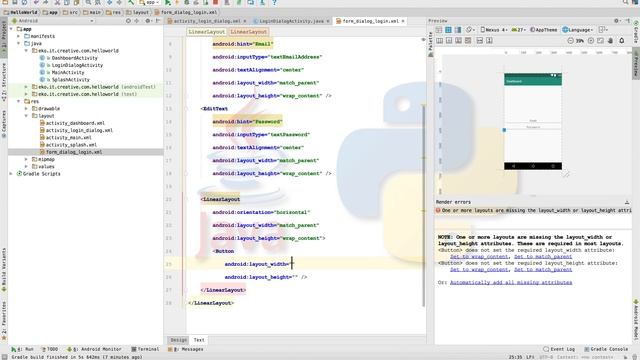This screenshot has width=640, height=360.
Task: Collapse the java folder node
Action: point(19,43)
